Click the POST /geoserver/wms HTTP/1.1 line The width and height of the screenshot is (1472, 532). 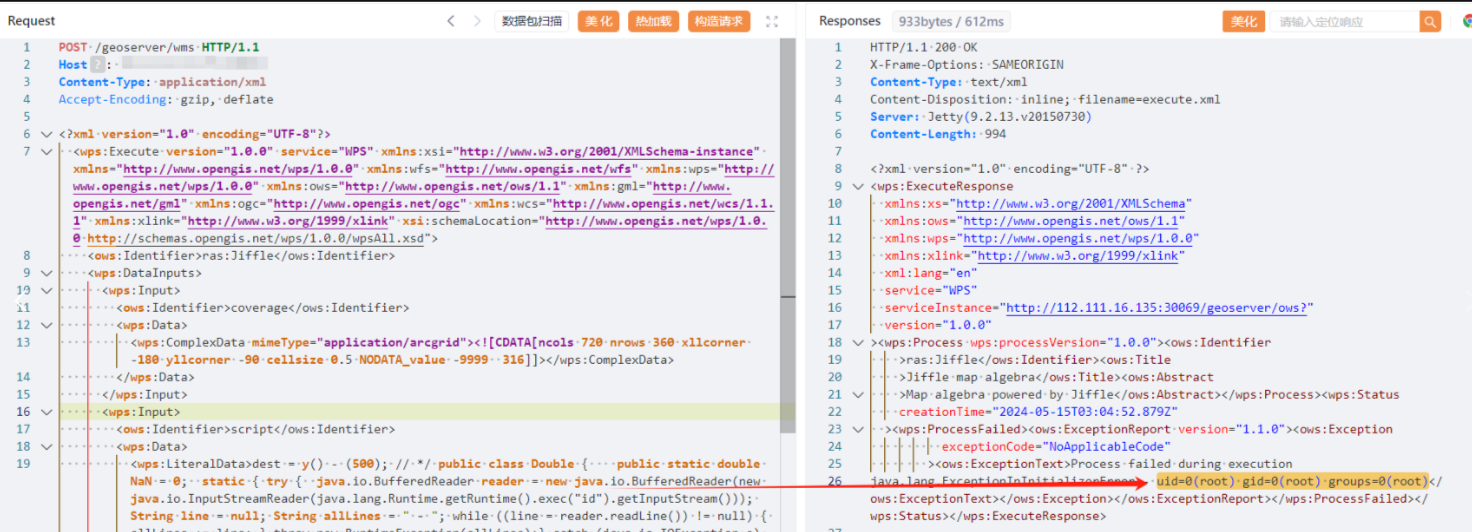point(159,47)
